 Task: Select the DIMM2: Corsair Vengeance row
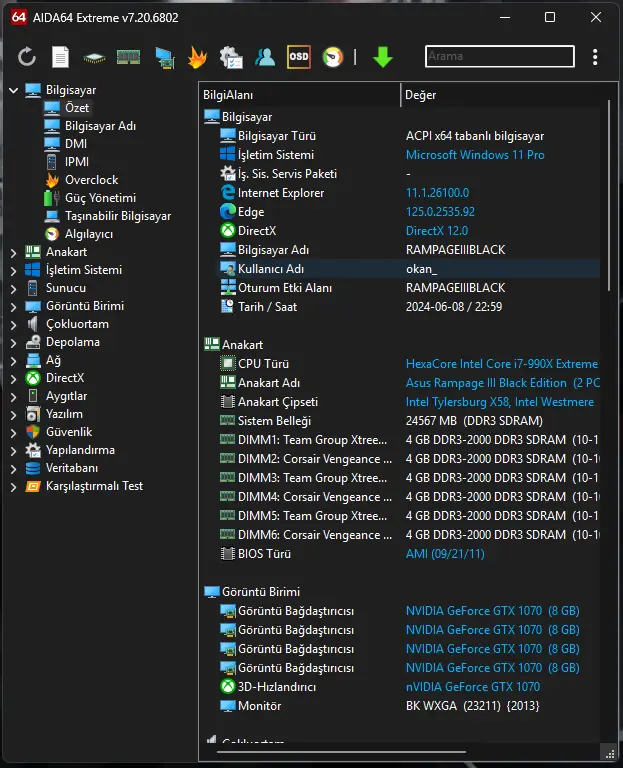pos(409,459)
